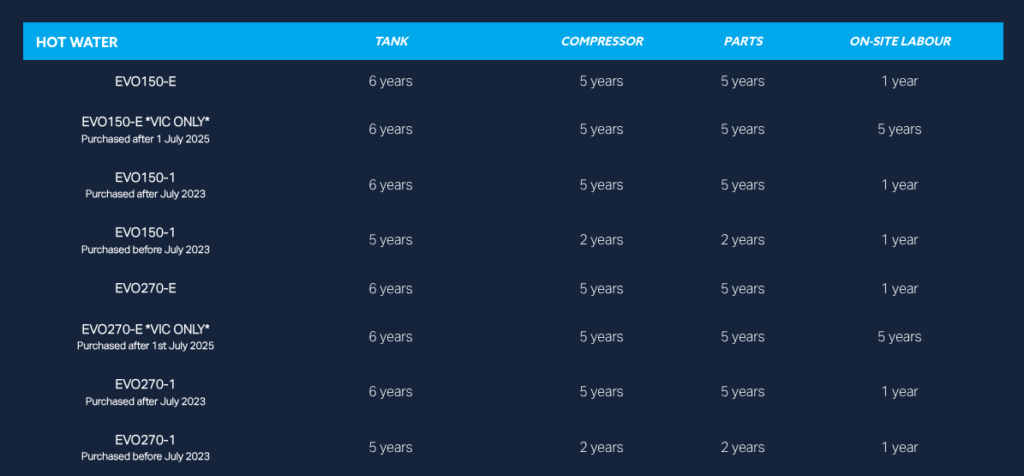Click 'Purchased after 1 July 2025' note
Viewport: 1024px width, 476px height.
(145, 139)
